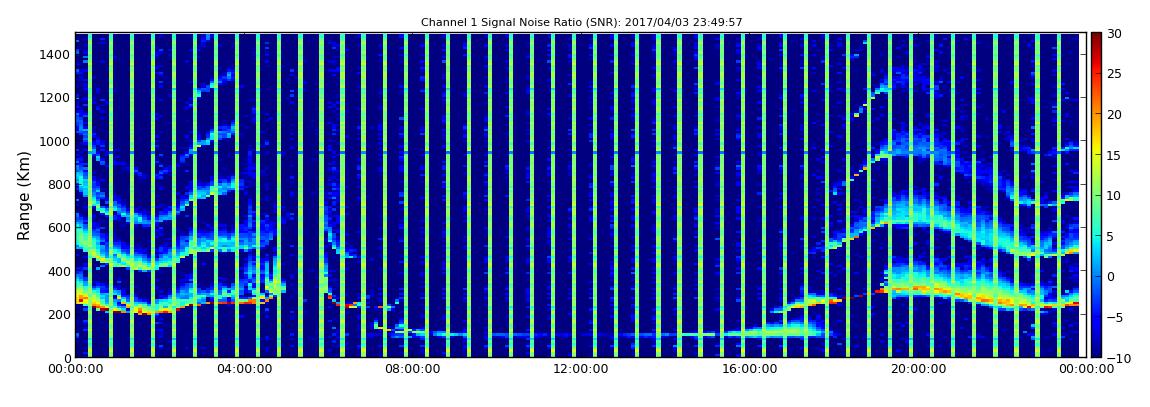Click the 600 range tick label
The height and width of the screenshot is (407, 1150).
pyautogui.click(x=59, y=227)
